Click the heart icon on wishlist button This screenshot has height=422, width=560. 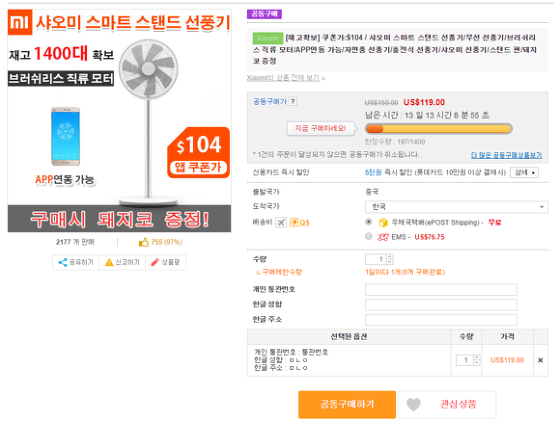(414, 405)
